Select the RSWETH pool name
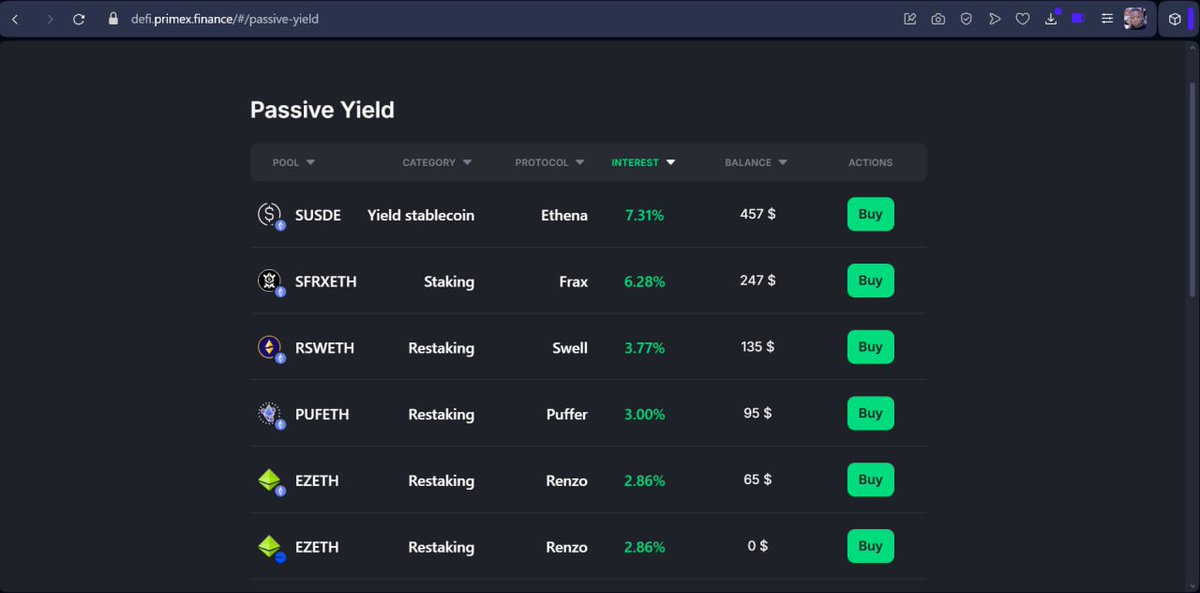 325,348
